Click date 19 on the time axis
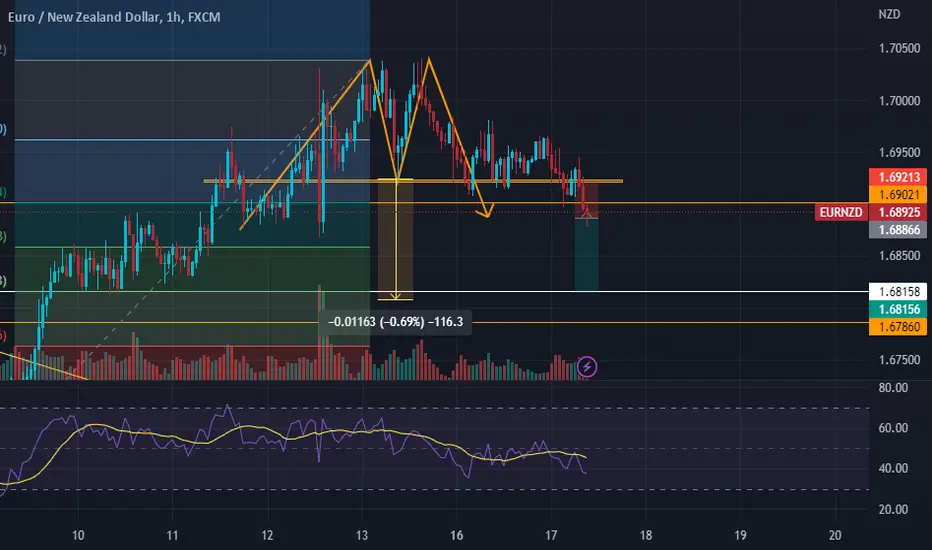 coord(740,535)
